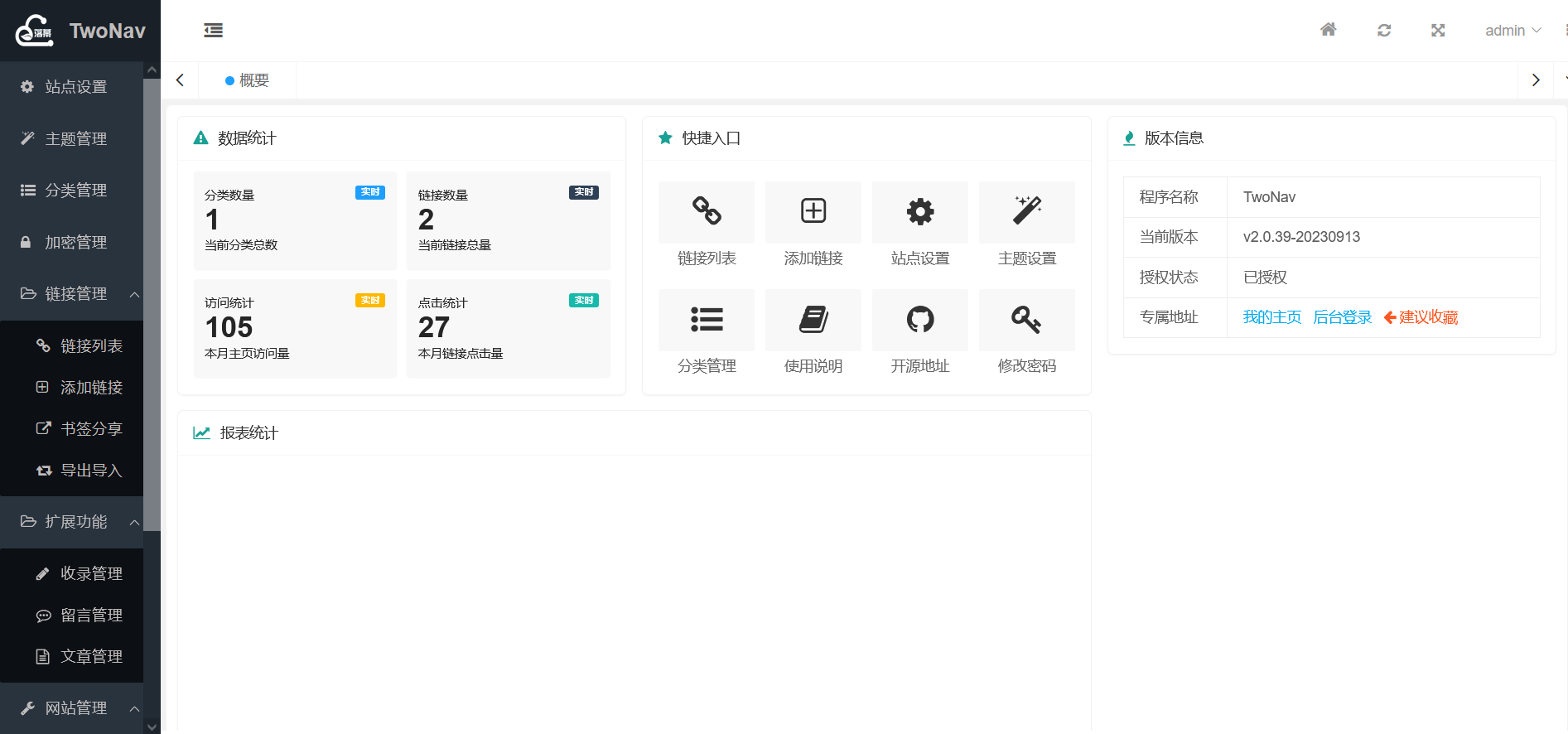Open 留言管理 in the sidebar

[71, 616]
